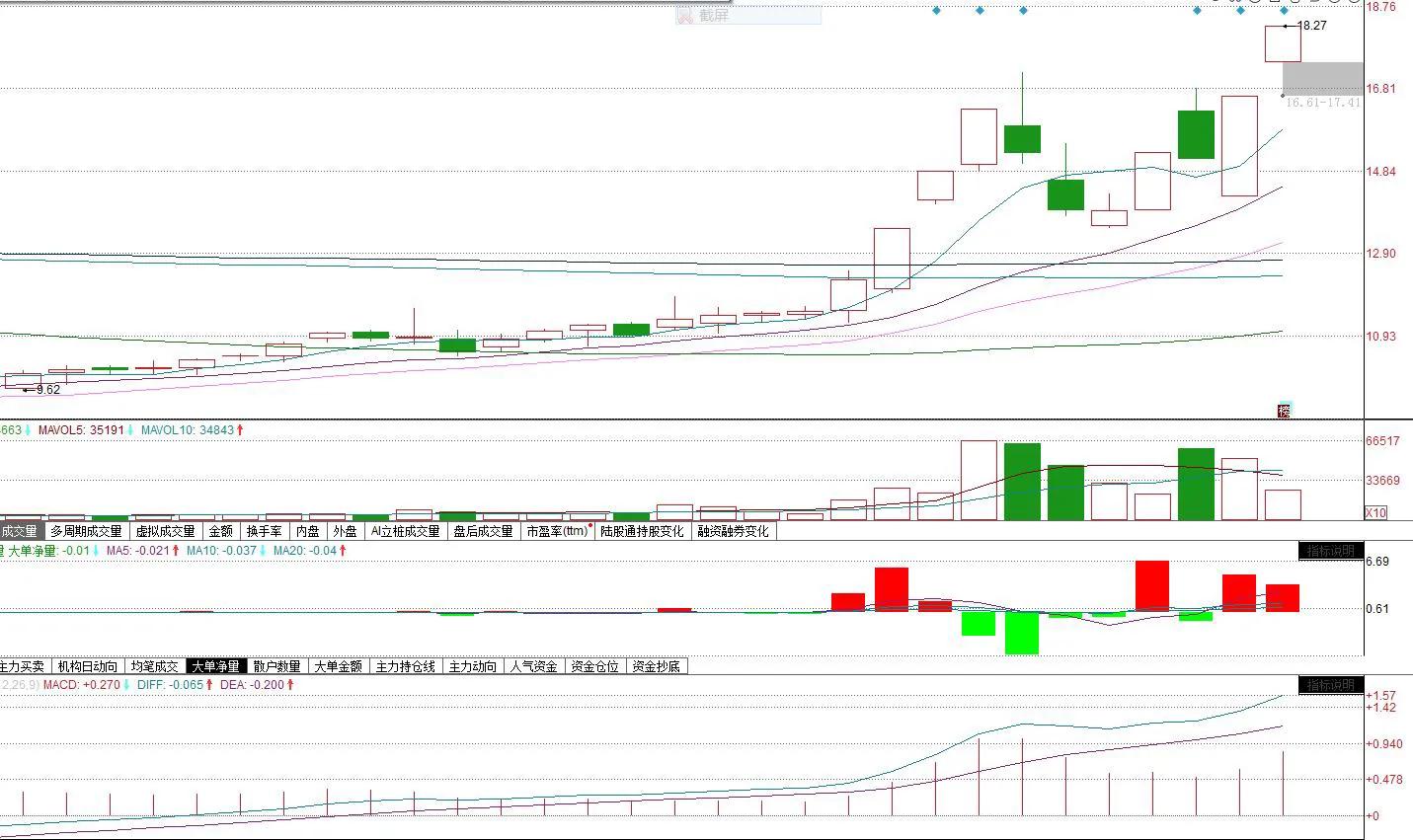Click the diamond marker above the 18.27 candle

click(x=1285, y=11)
